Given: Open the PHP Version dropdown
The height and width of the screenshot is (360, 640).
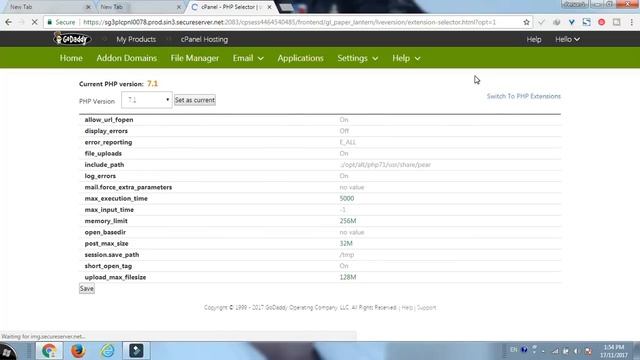Looking at the screenshot, I should [147, 100].
